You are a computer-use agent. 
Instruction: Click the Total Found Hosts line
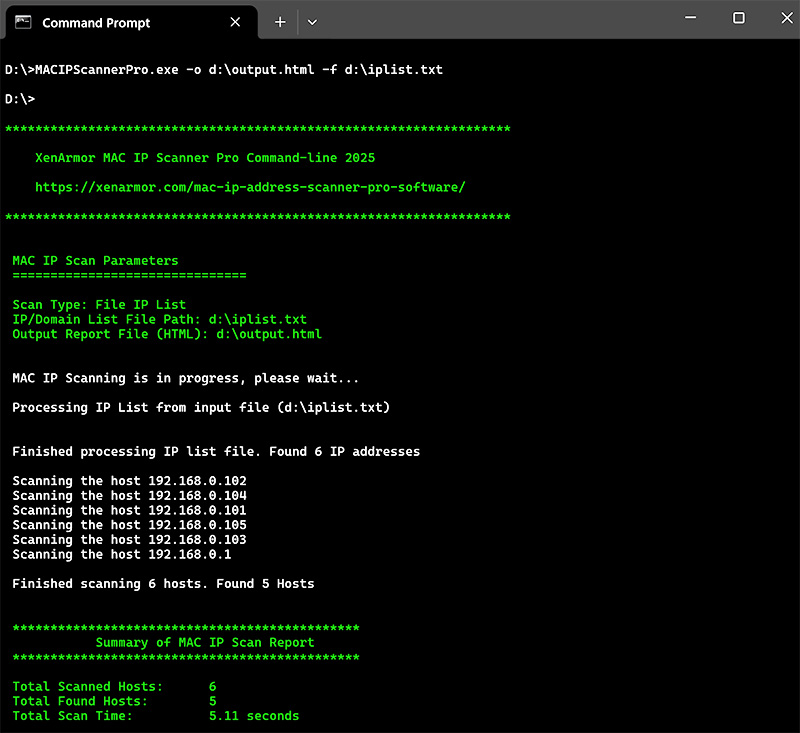pyautogui.click(x=114, y=701)
